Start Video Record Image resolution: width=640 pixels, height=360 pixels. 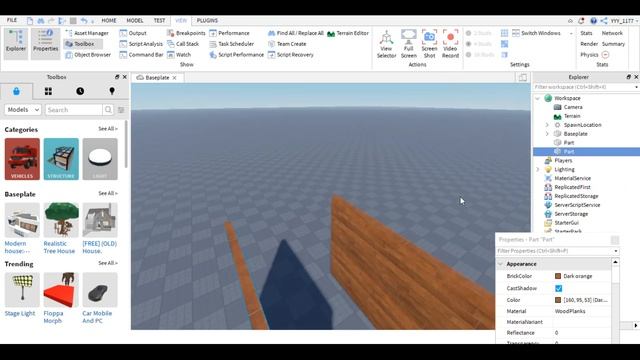point(450,44)
